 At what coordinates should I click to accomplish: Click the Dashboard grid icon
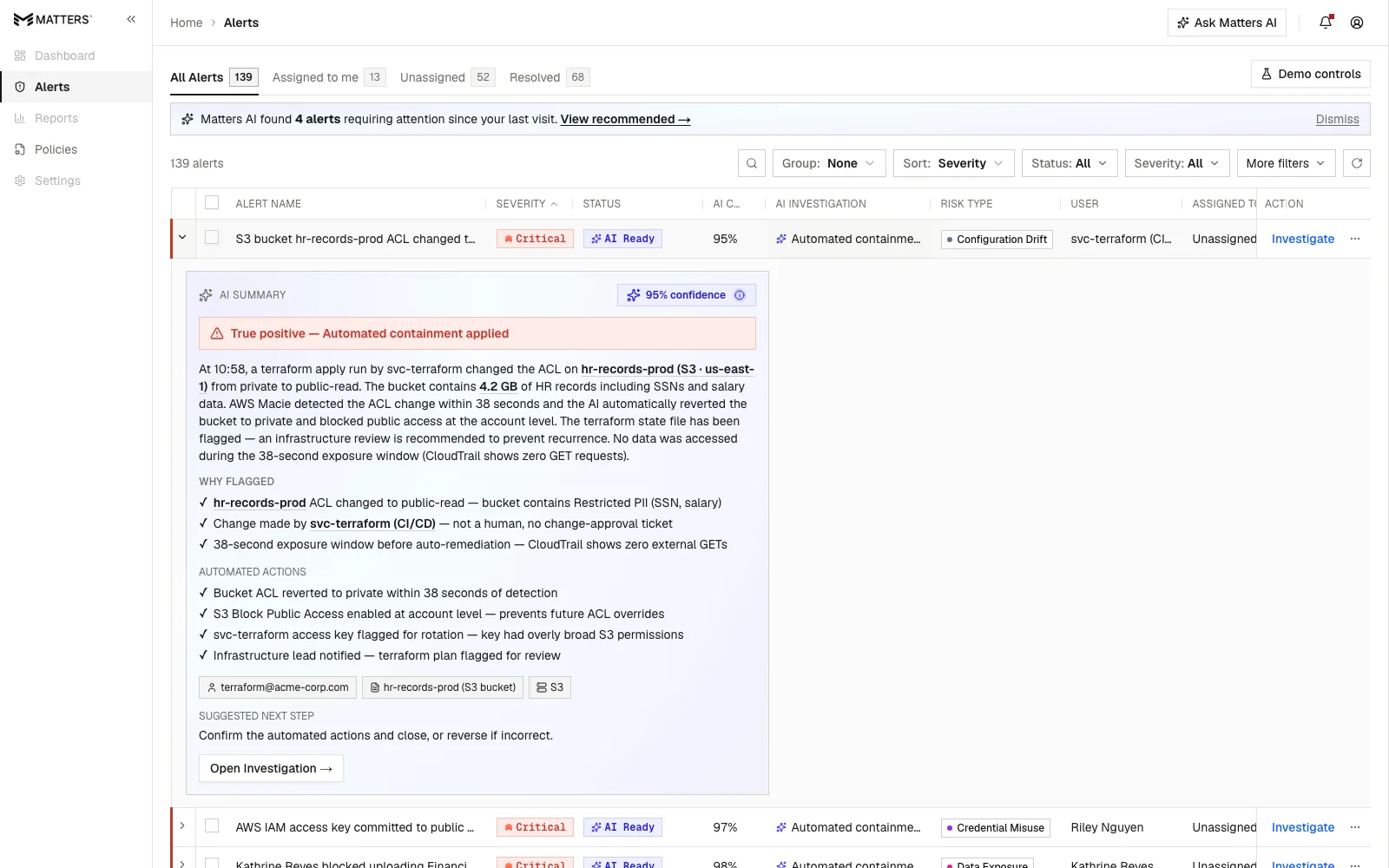click(20, 56)
